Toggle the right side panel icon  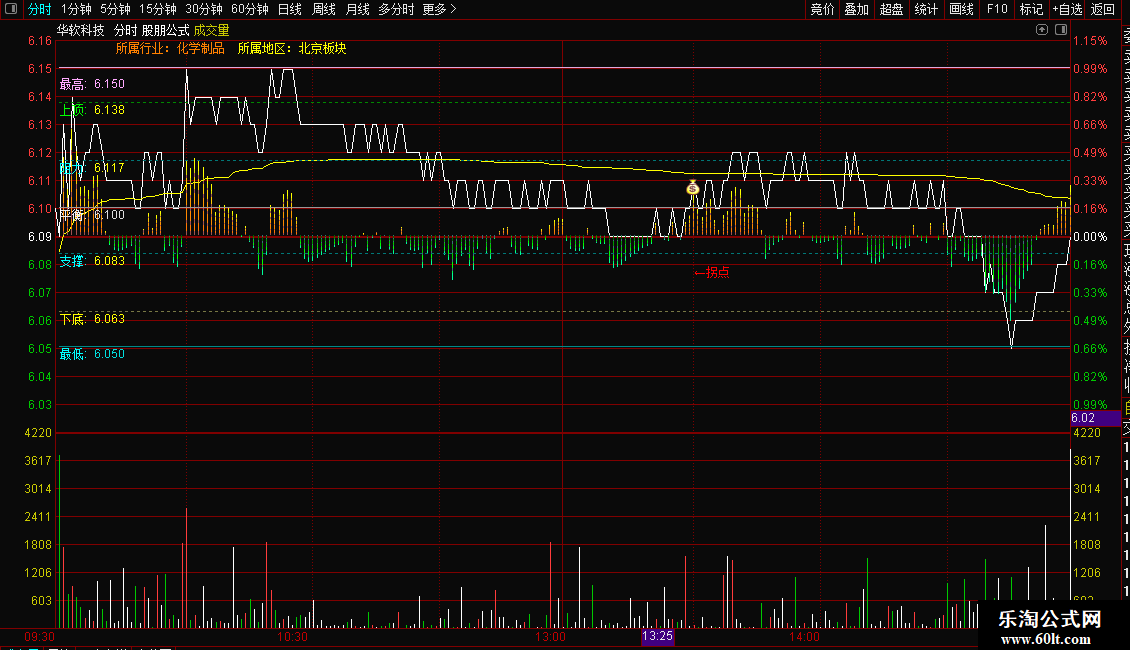pyautogui.click(x=1061, y=30)
